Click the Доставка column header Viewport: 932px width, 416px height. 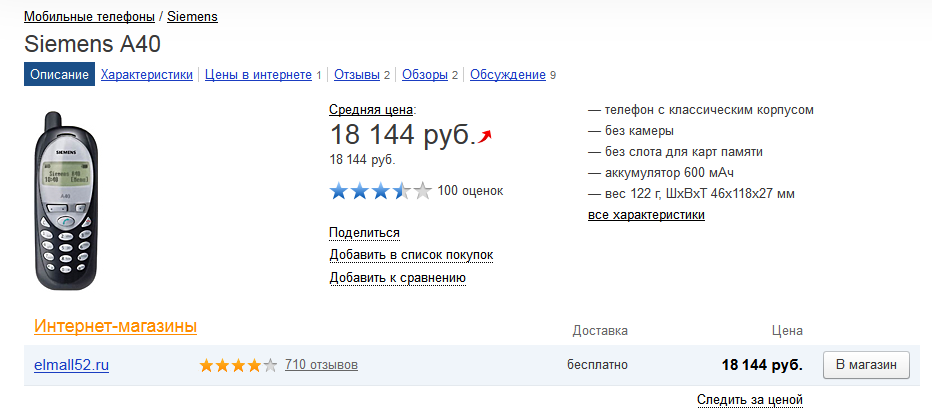pos(600,330)
